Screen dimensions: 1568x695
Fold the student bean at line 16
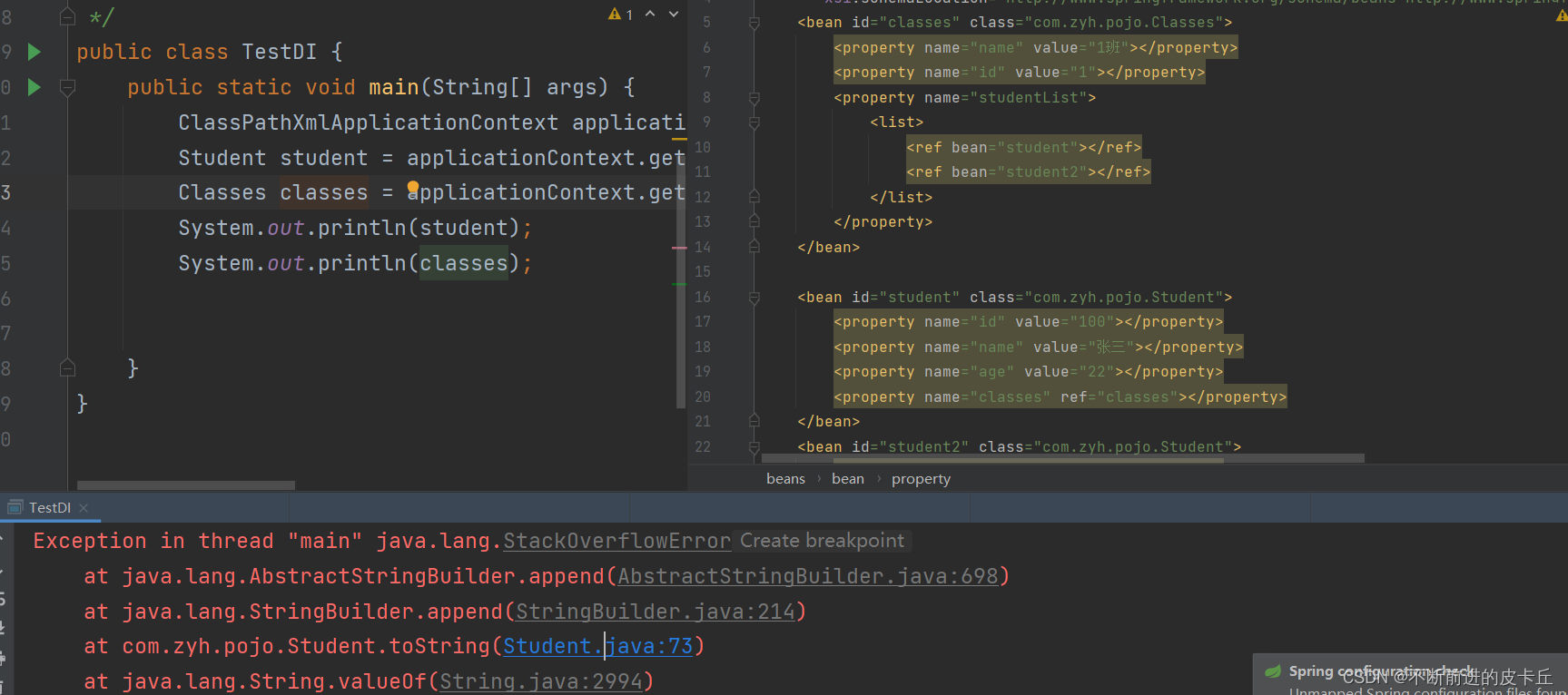pyautogui.click(x=754, y=297)
